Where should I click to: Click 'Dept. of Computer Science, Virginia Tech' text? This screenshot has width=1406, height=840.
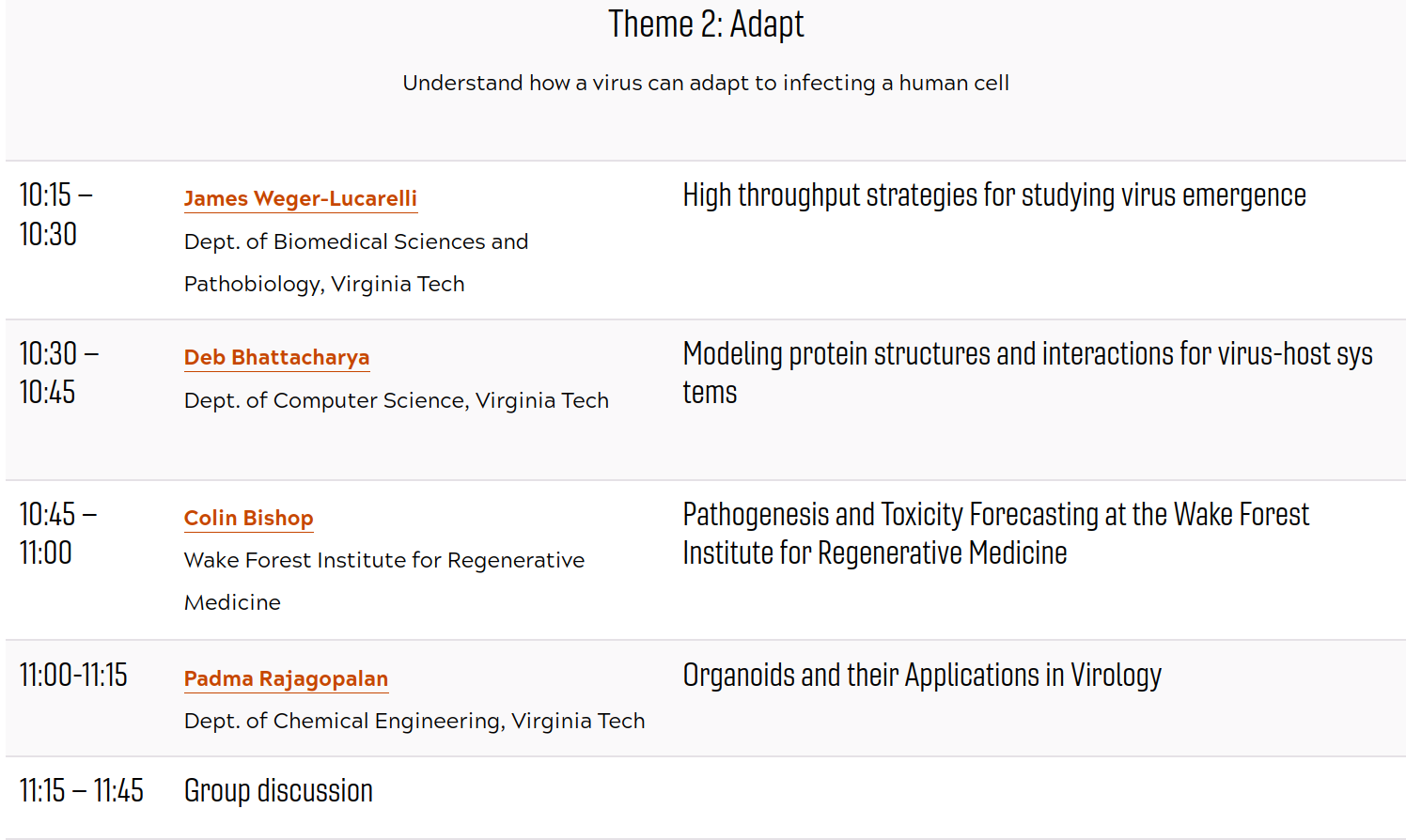[x=397, y=400]
